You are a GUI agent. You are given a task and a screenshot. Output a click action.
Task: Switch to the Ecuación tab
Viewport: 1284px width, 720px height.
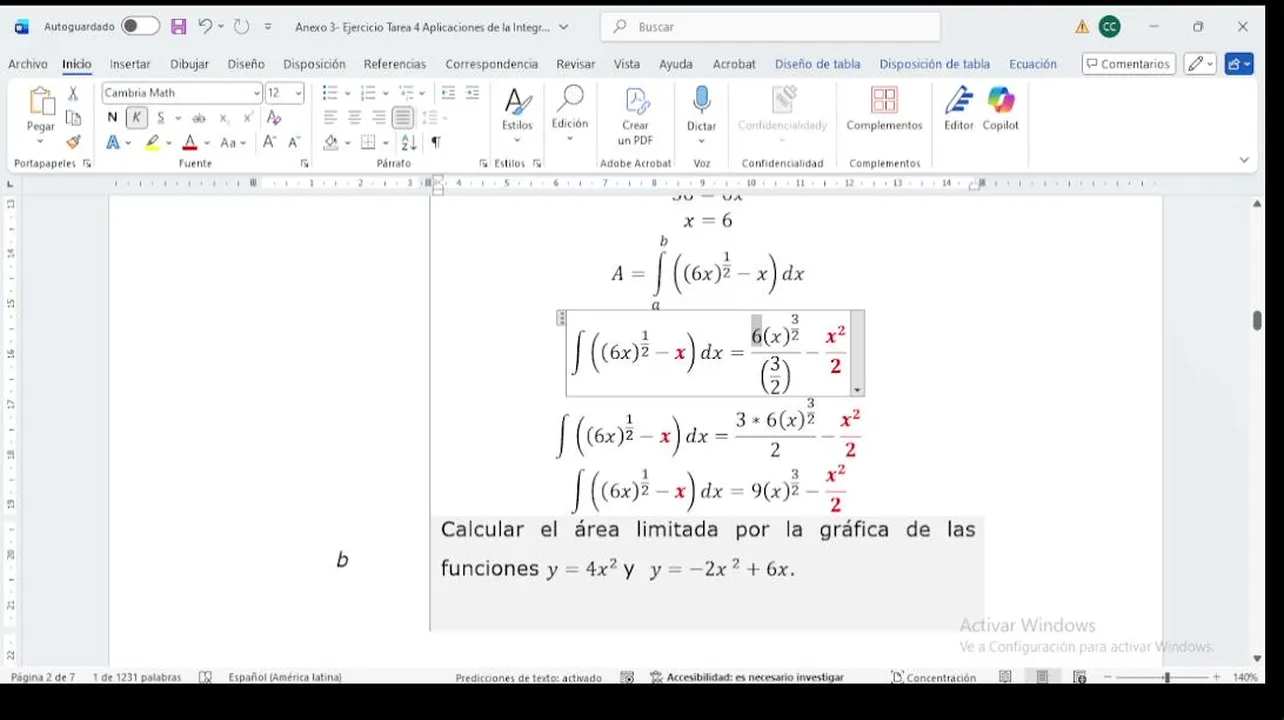pos(1033,64)
